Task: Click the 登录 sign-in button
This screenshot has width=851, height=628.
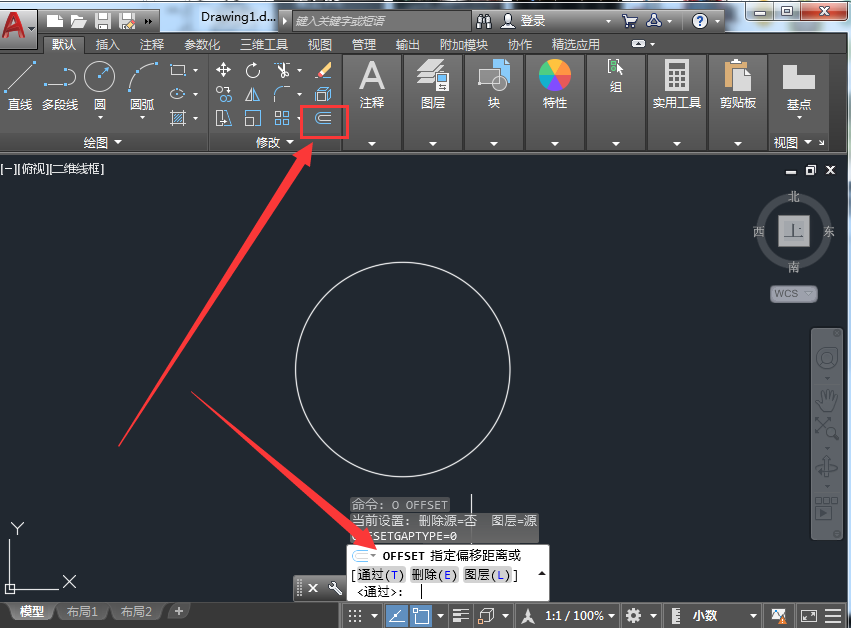Action: (x=524, y=21)
